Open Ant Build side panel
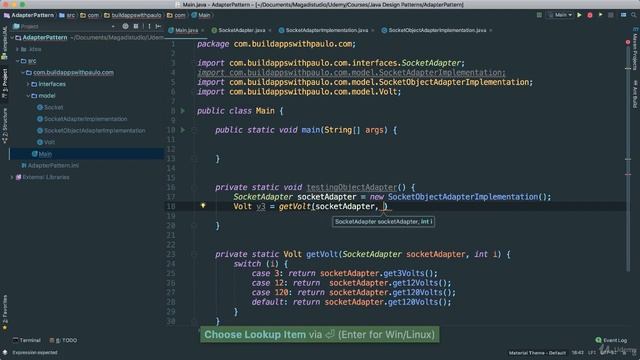The height and width of the screenshot is (360, 640). 635,94
